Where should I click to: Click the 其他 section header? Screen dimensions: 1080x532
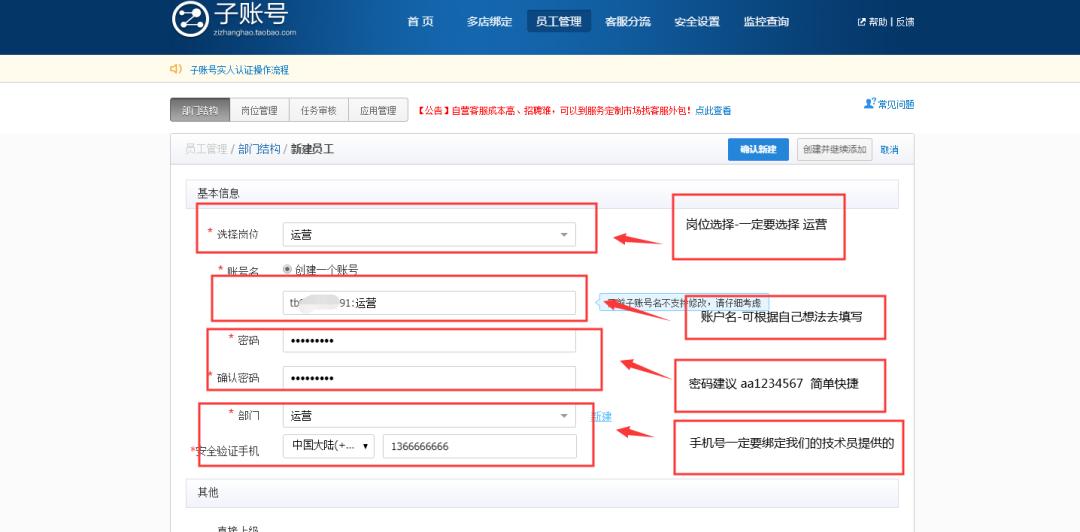pyautogui.click(x=542, y=493)
